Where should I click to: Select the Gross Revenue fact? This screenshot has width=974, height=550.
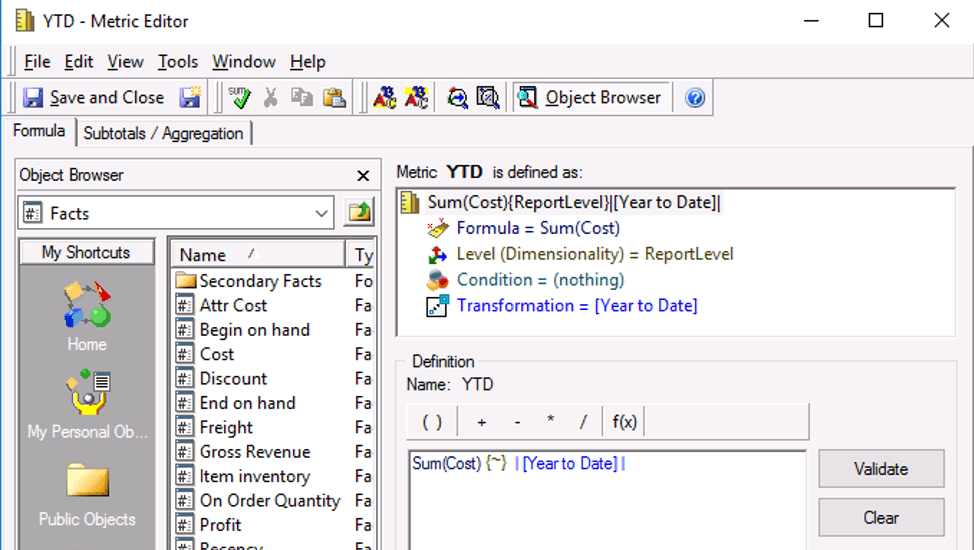(254, 452)
